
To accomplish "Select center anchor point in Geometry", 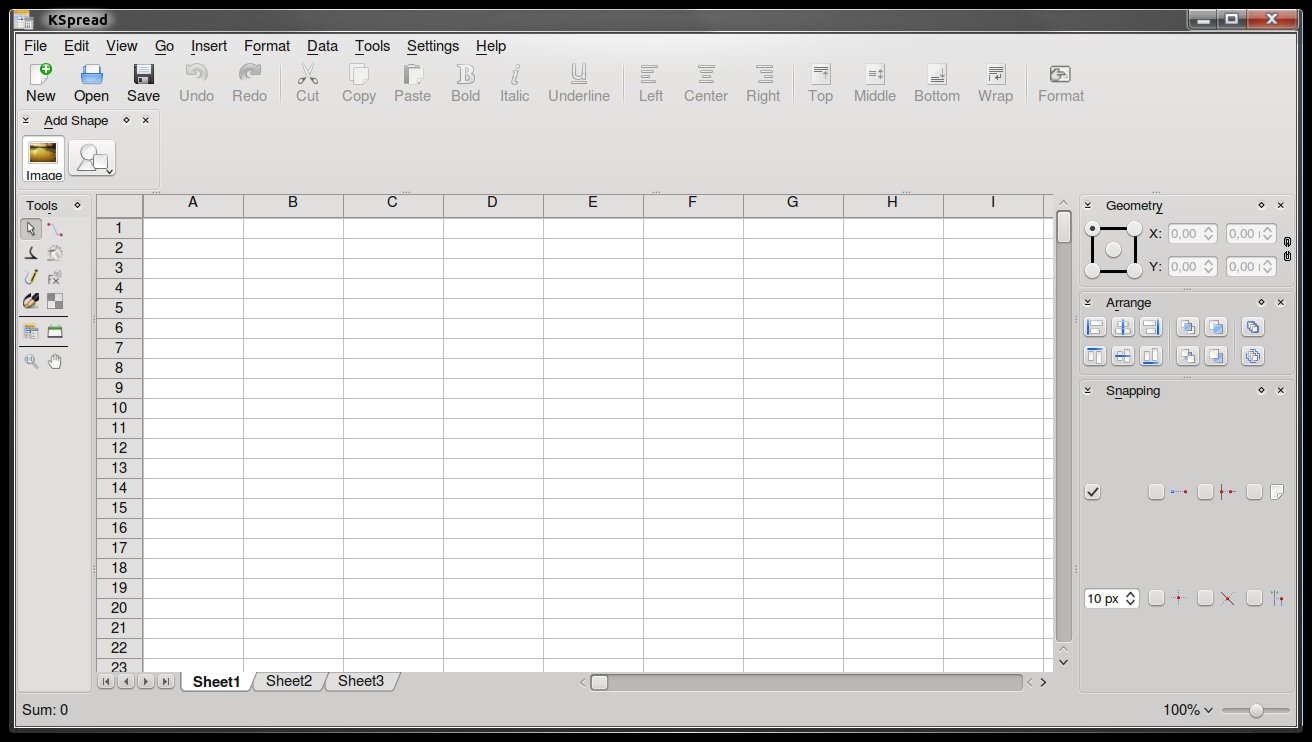I will click(x=1113, y=249).
